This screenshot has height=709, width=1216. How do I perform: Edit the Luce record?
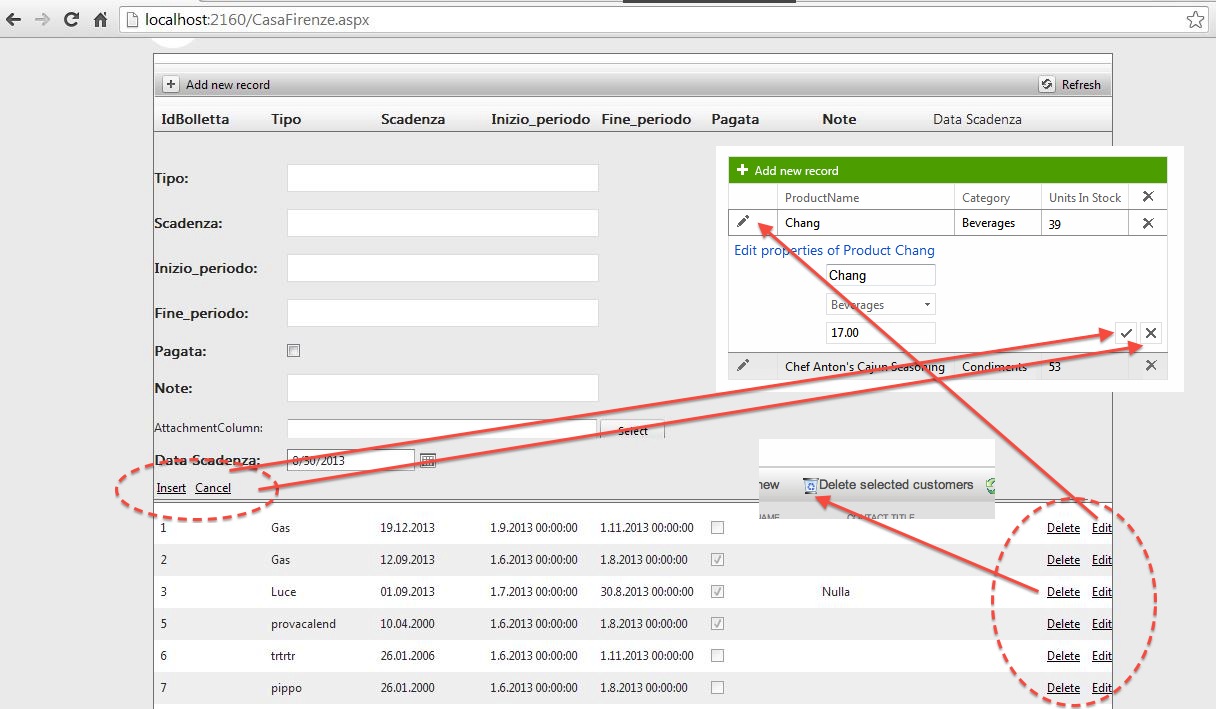[1101, 592]
